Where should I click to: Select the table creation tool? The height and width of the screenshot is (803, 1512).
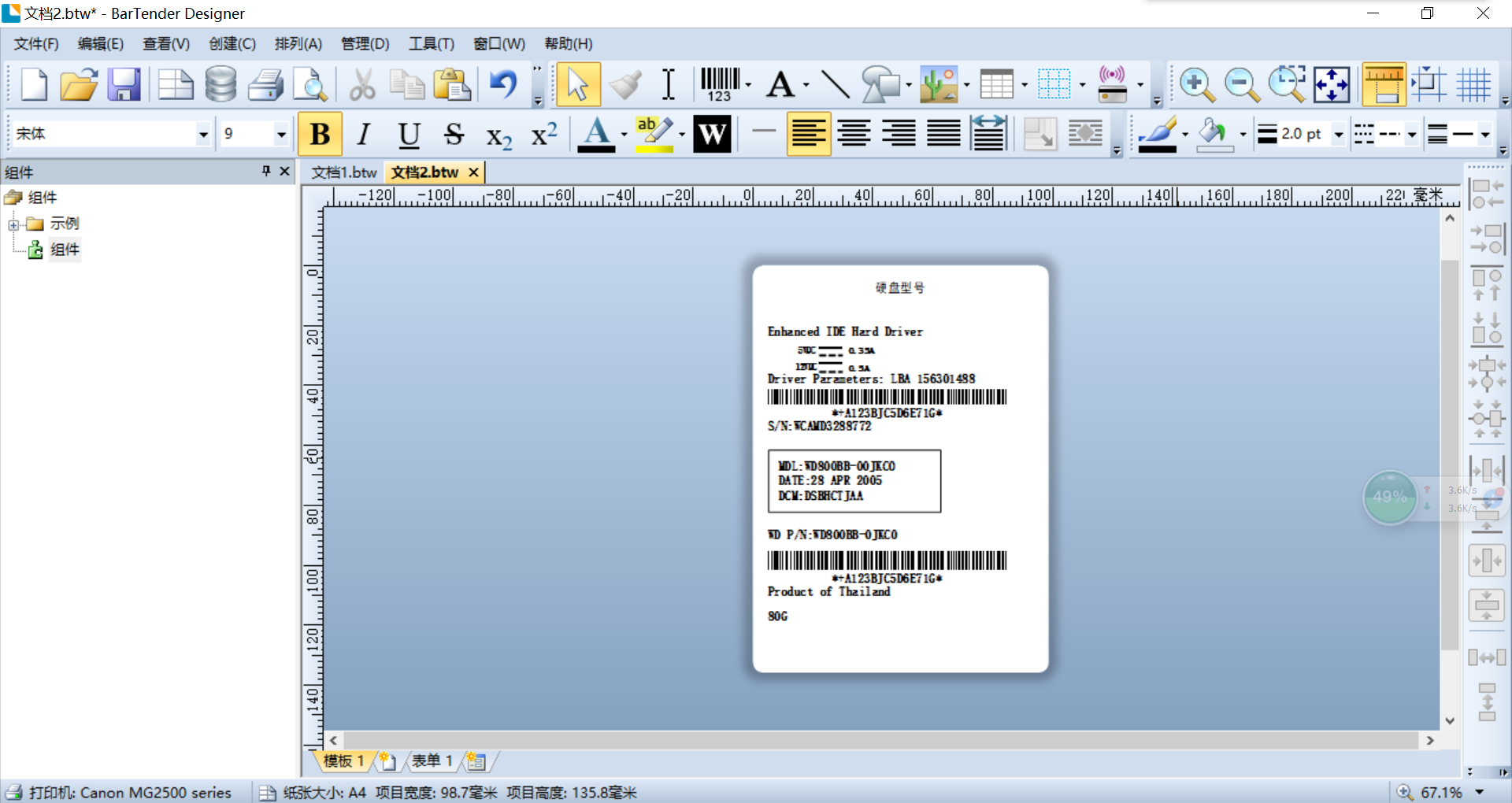996,84
